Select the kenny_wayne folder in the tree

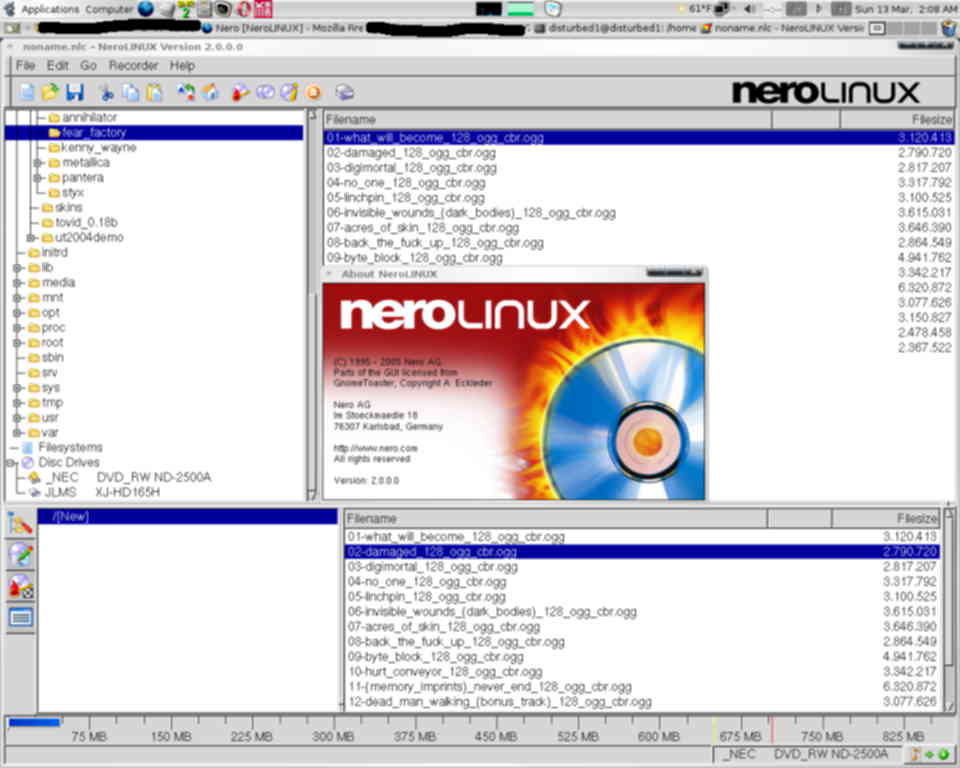pyautogui.click(x=98, y=148)
